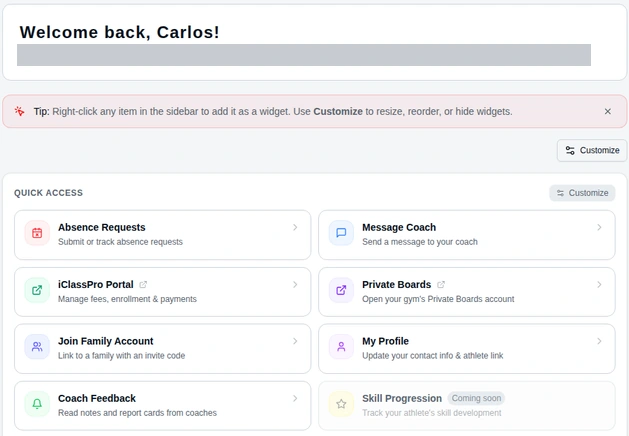Open Message Coach card title
The width and height of the screenshot is (629, 436).
tap(399, 227)
